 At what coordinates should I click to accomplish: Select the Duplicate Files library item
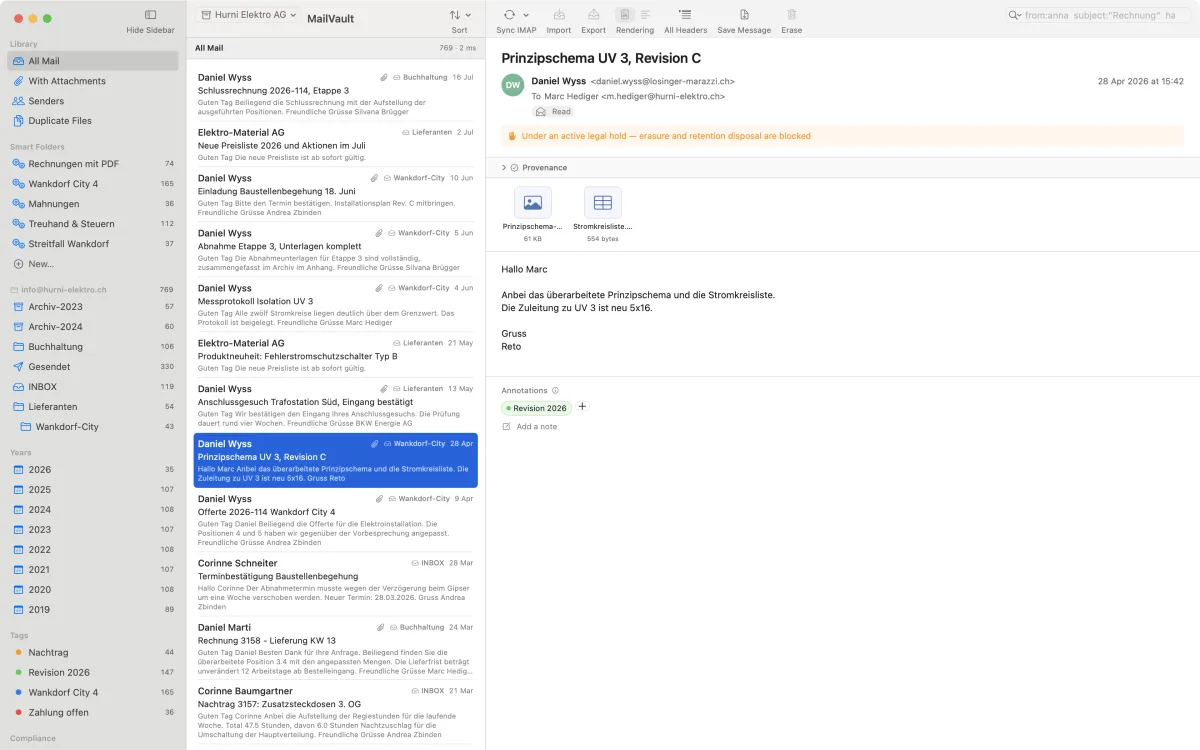point(93,121)
